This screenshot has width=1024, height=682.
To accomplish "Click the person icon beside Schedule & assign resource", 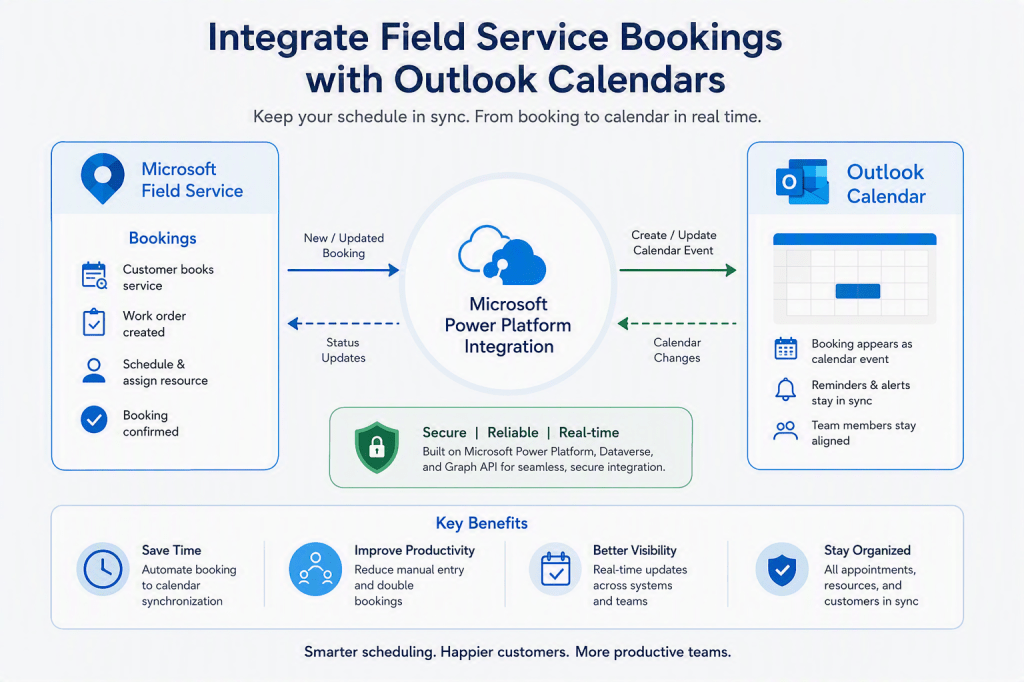I will [x=94, y=370].
